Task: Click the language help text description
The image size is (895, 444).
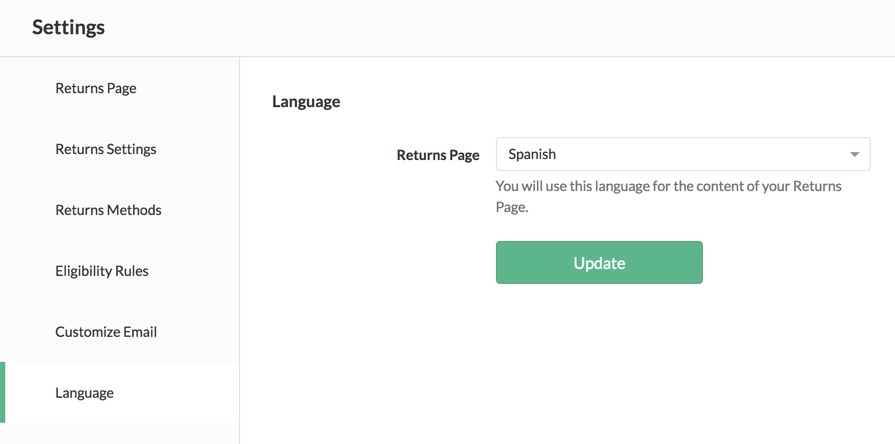Action: point(668,197)
